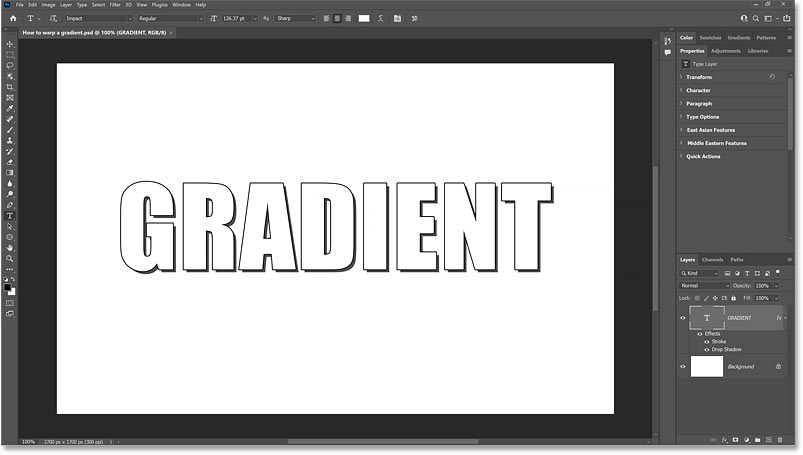Image resolution: width=803 pixels, height=455 pixels.
Task: Open the search icon at top right
Action: [755, 18]
